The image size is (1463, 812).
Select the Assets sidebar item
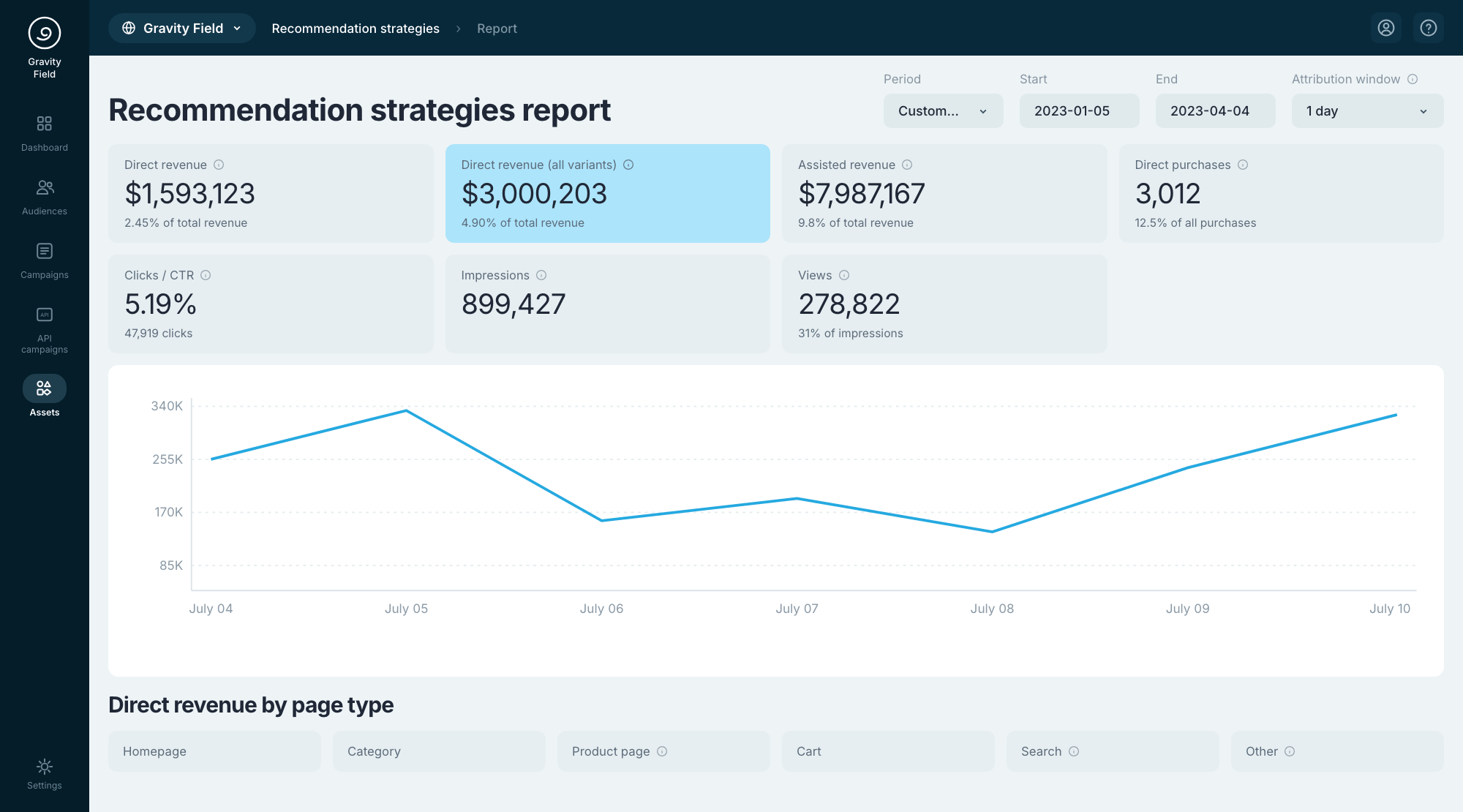click(45, 396)
